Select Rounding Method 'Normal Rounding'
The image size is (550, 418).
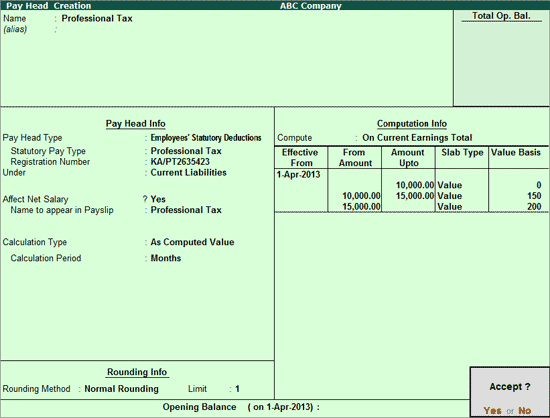coord(121,389)
